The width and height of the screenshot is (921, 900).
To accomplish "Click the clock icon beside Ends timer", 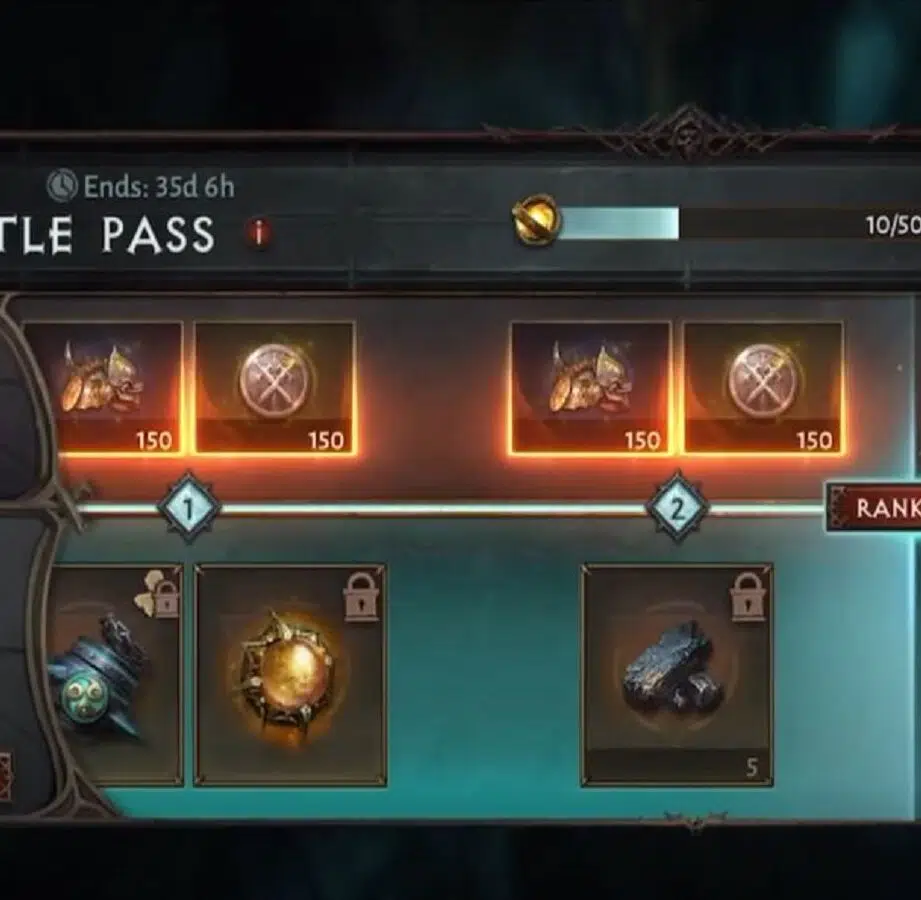I will pos(62,186).
